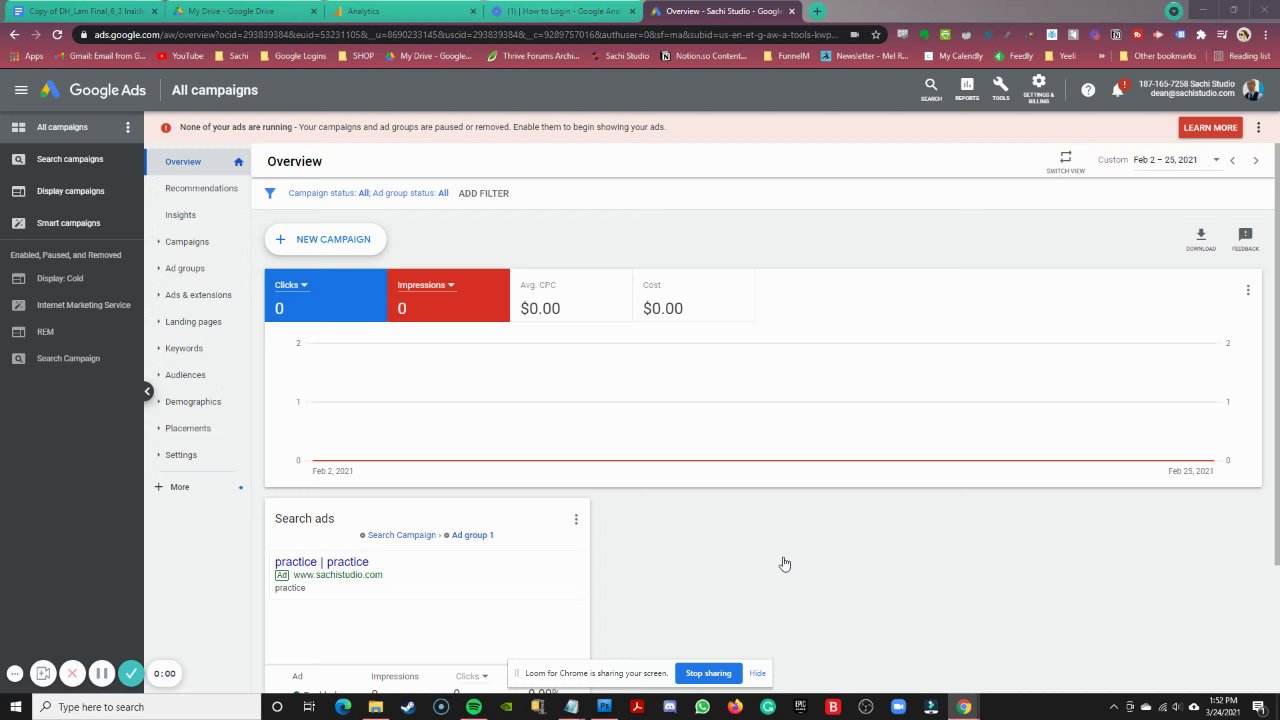Open the Google Ads hamburger menu
The height and width of the screenshot is (720, 1280).
(21, 90)
